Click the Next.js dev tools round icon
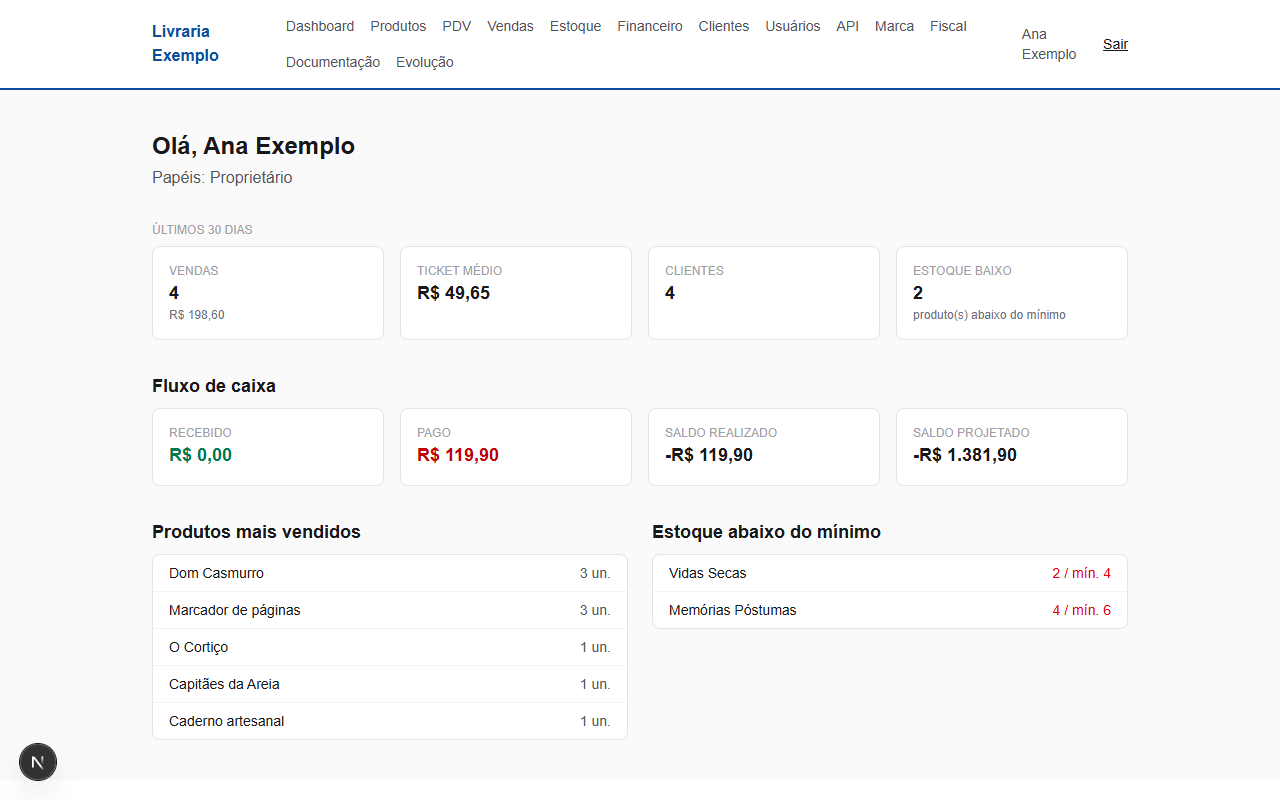The width and height of the screenshot is (1280, 800). [38, 762]
